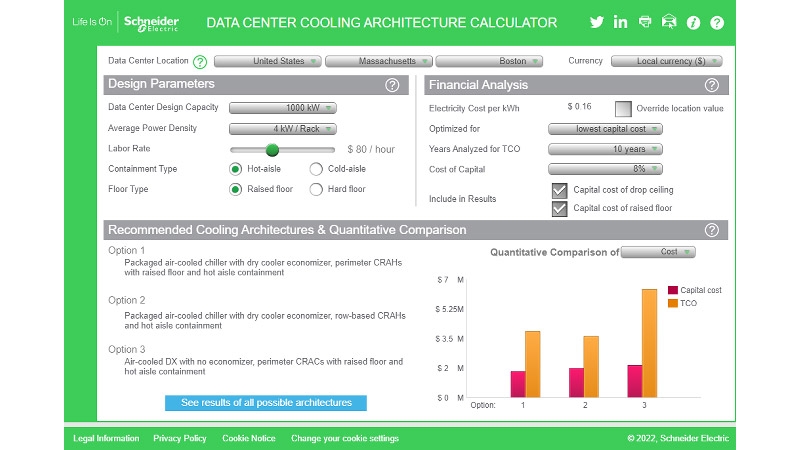Uncheck Capital cost of drop ceiling
Viewport: 800px width, 450px height.
(x=560, y=190)
